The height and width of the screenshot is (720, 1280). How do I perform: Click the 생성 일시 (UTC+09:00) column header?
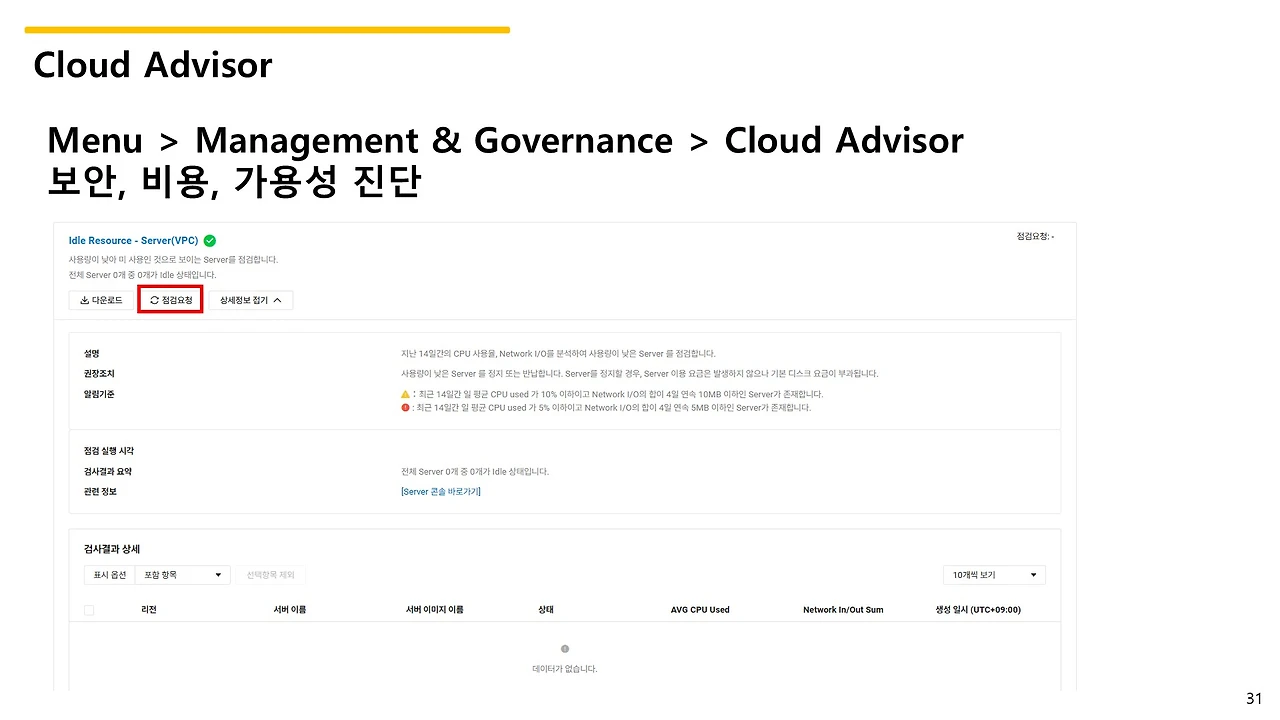(978, 610)
